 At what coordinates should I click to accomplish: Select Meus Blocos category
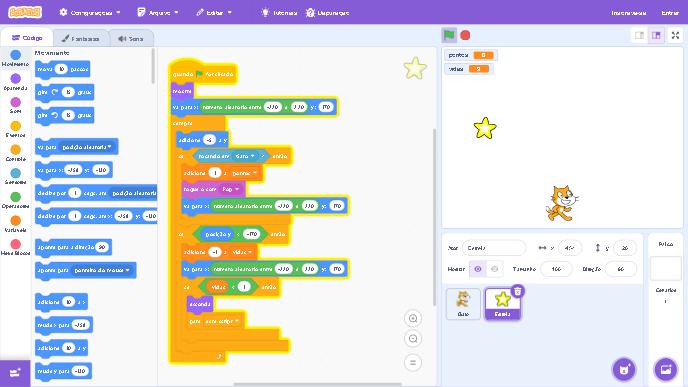15,247
